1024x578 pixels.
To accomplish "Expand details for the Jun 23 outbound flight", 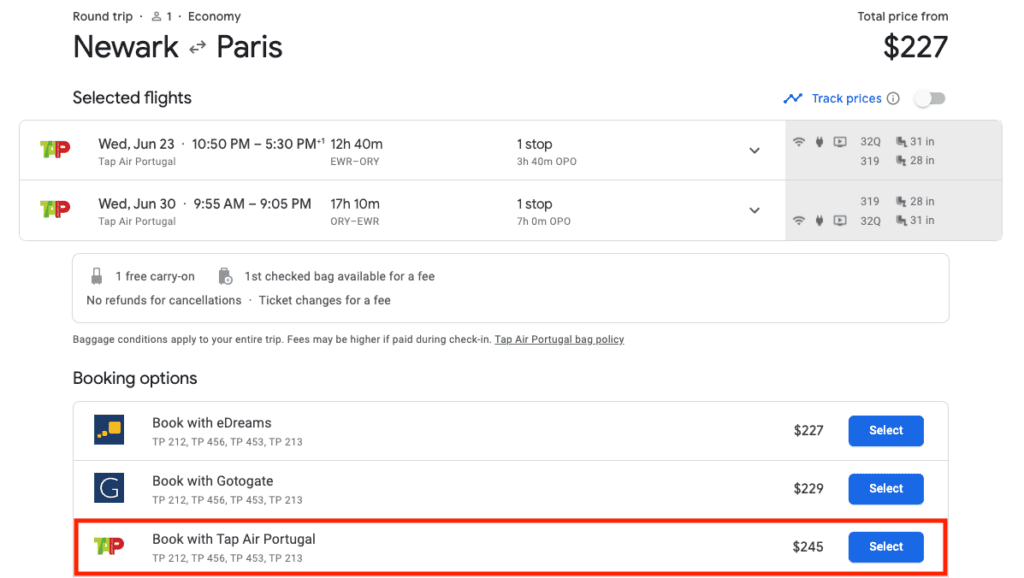I will [755, 149].
